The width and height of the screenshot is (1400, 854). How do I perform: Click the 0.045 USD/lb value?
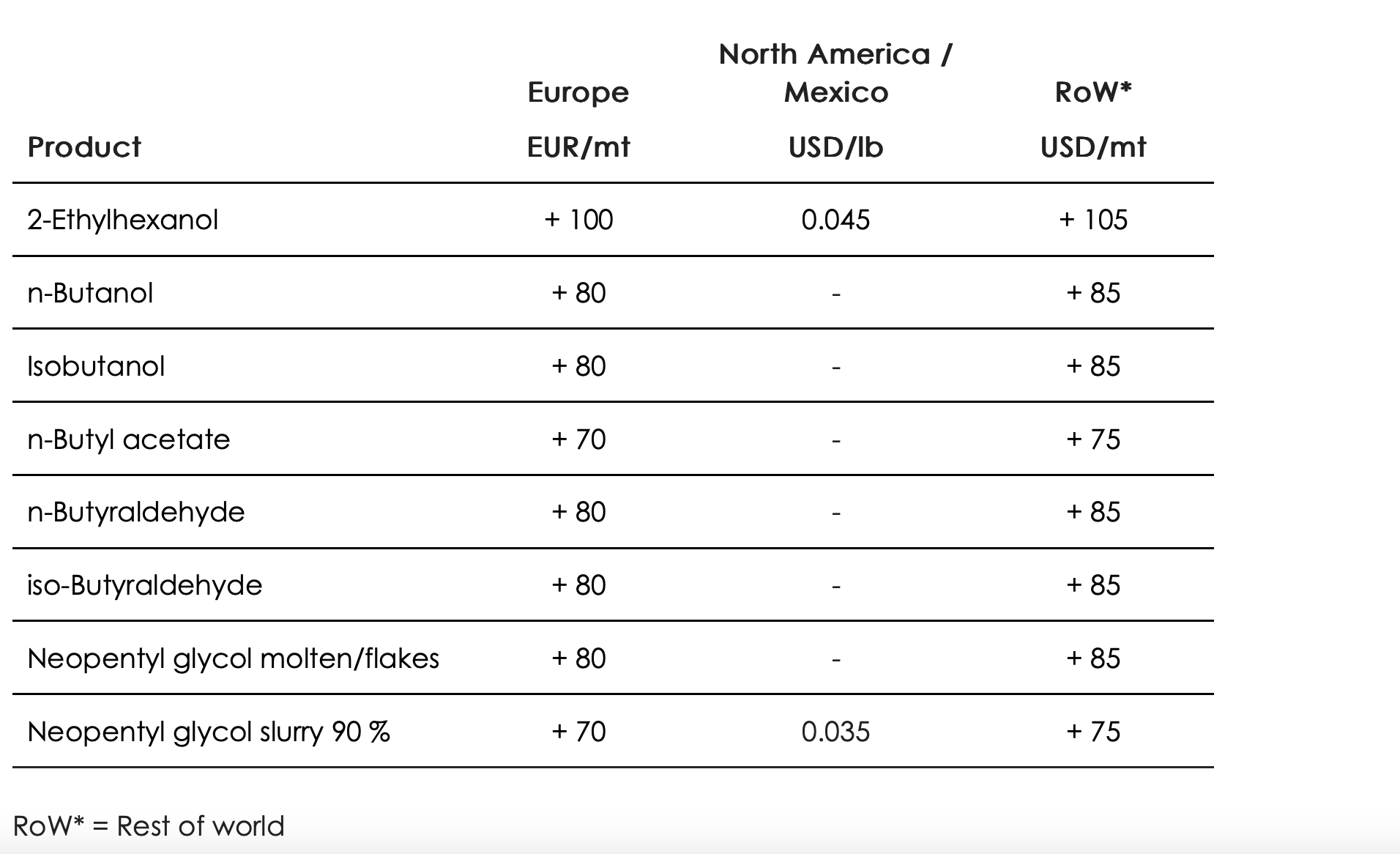(835, 220)
